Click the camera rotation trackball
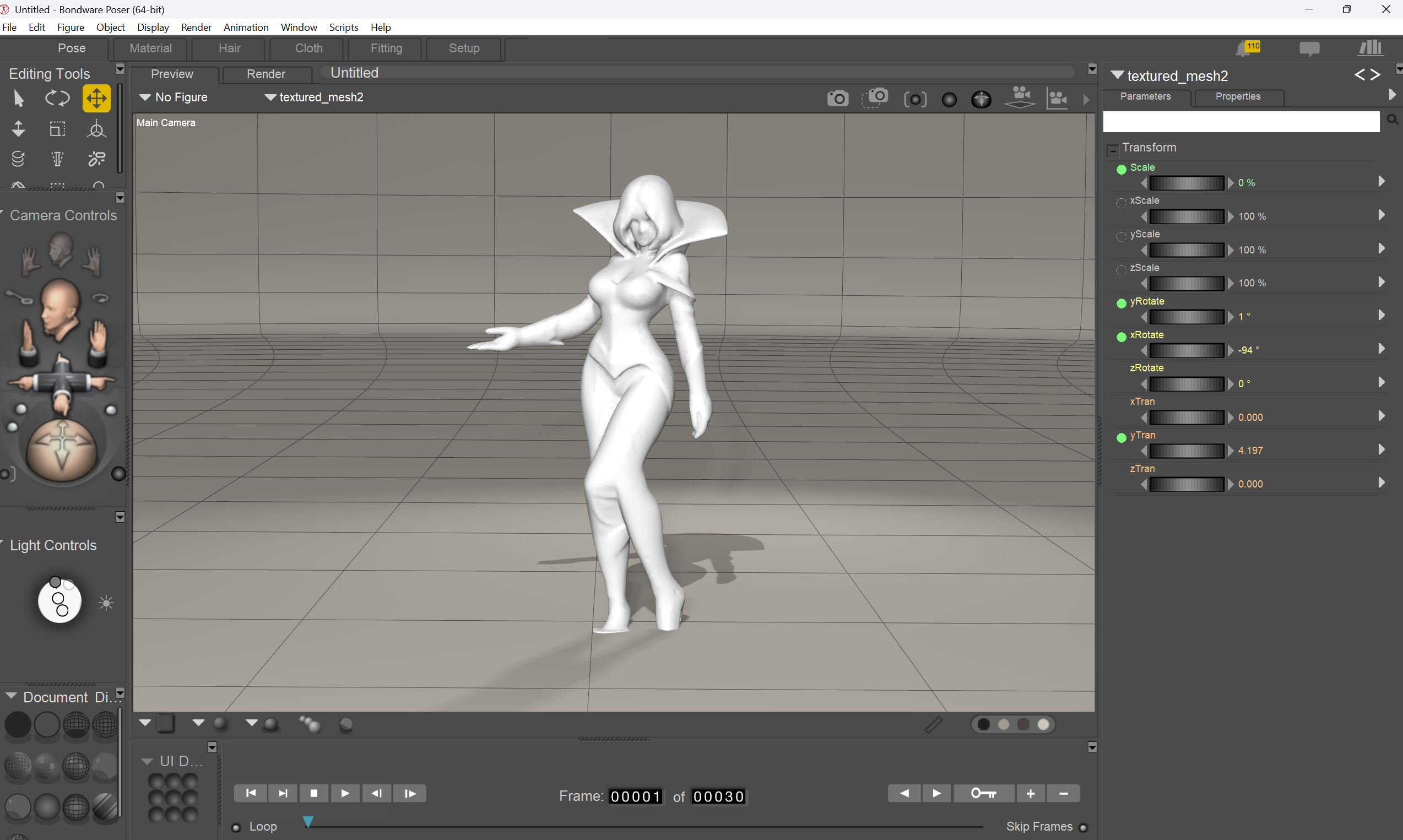The image size is (1403, 840). pos(62,449)
